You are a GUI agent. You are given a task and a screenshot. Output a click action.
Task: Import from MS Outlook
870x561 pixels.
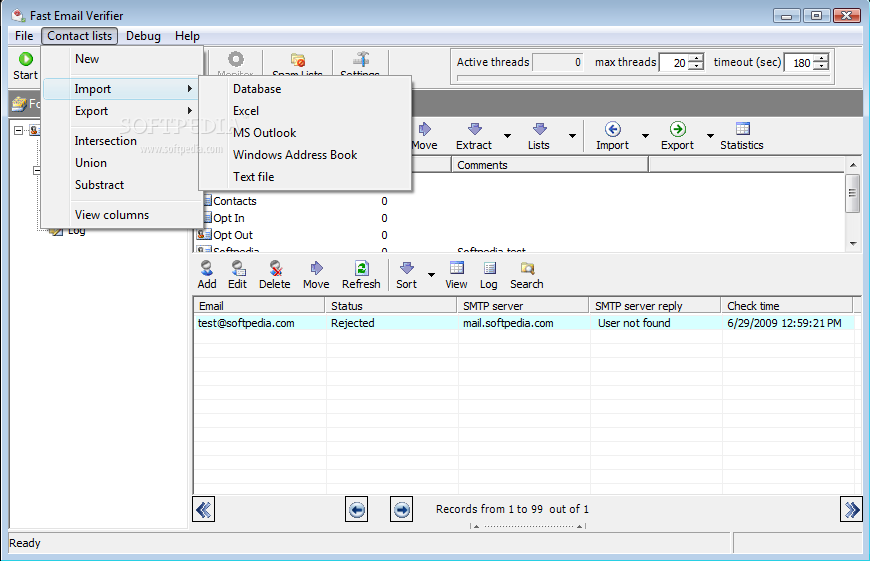305,133
